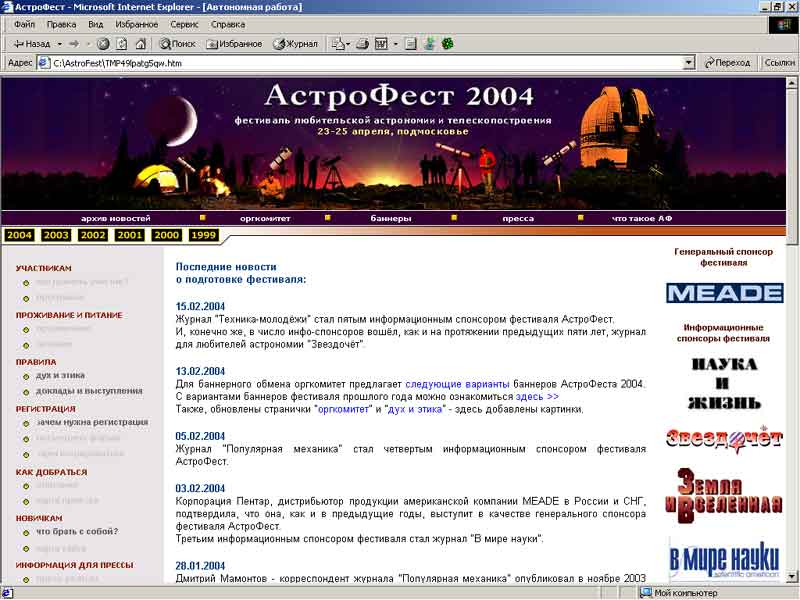Go to the Home page icon
This screenshot has height=600, width=800.
140,44
